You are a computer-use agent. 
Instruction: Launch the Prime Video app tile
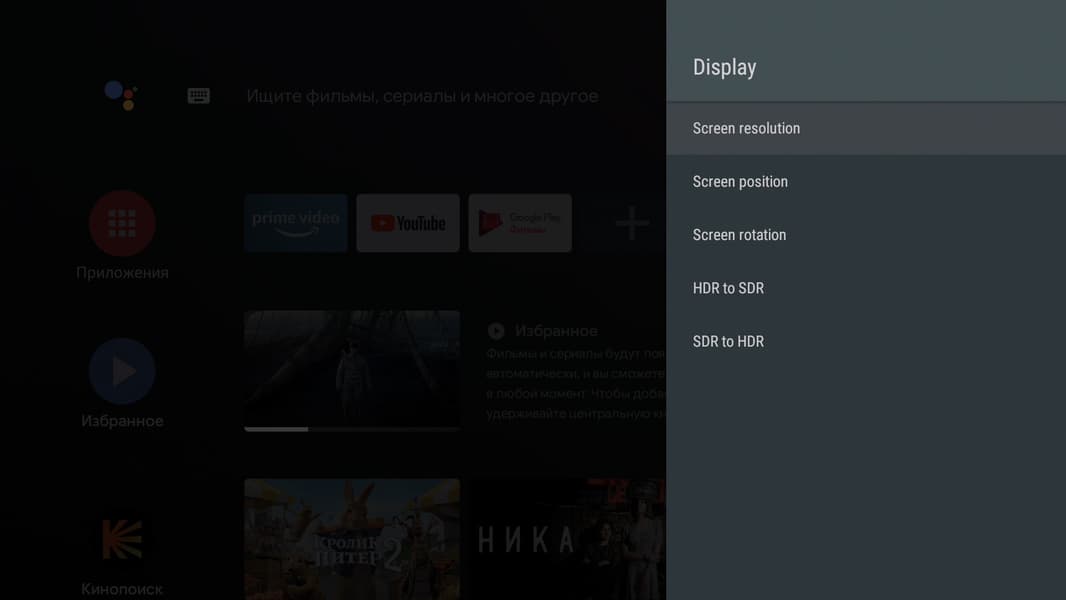[296, 223]
